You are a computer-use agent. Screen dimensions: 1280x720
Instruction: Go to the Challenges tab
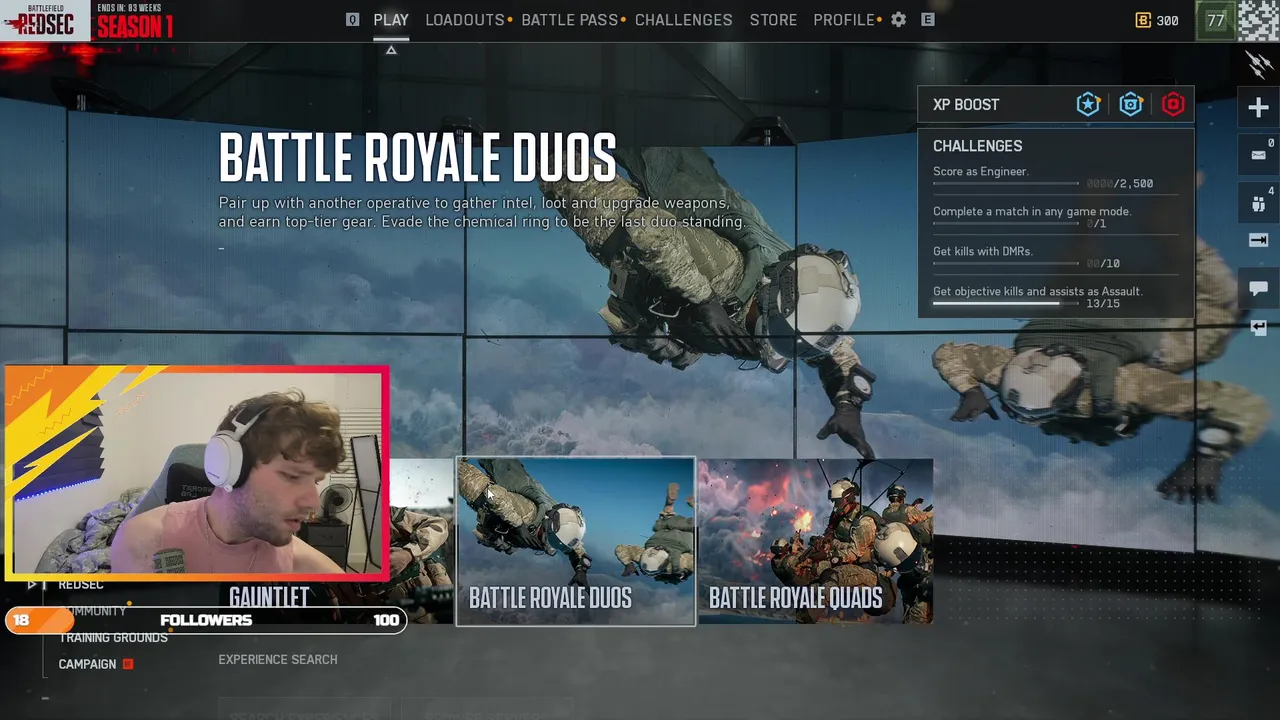coord(684,20)
